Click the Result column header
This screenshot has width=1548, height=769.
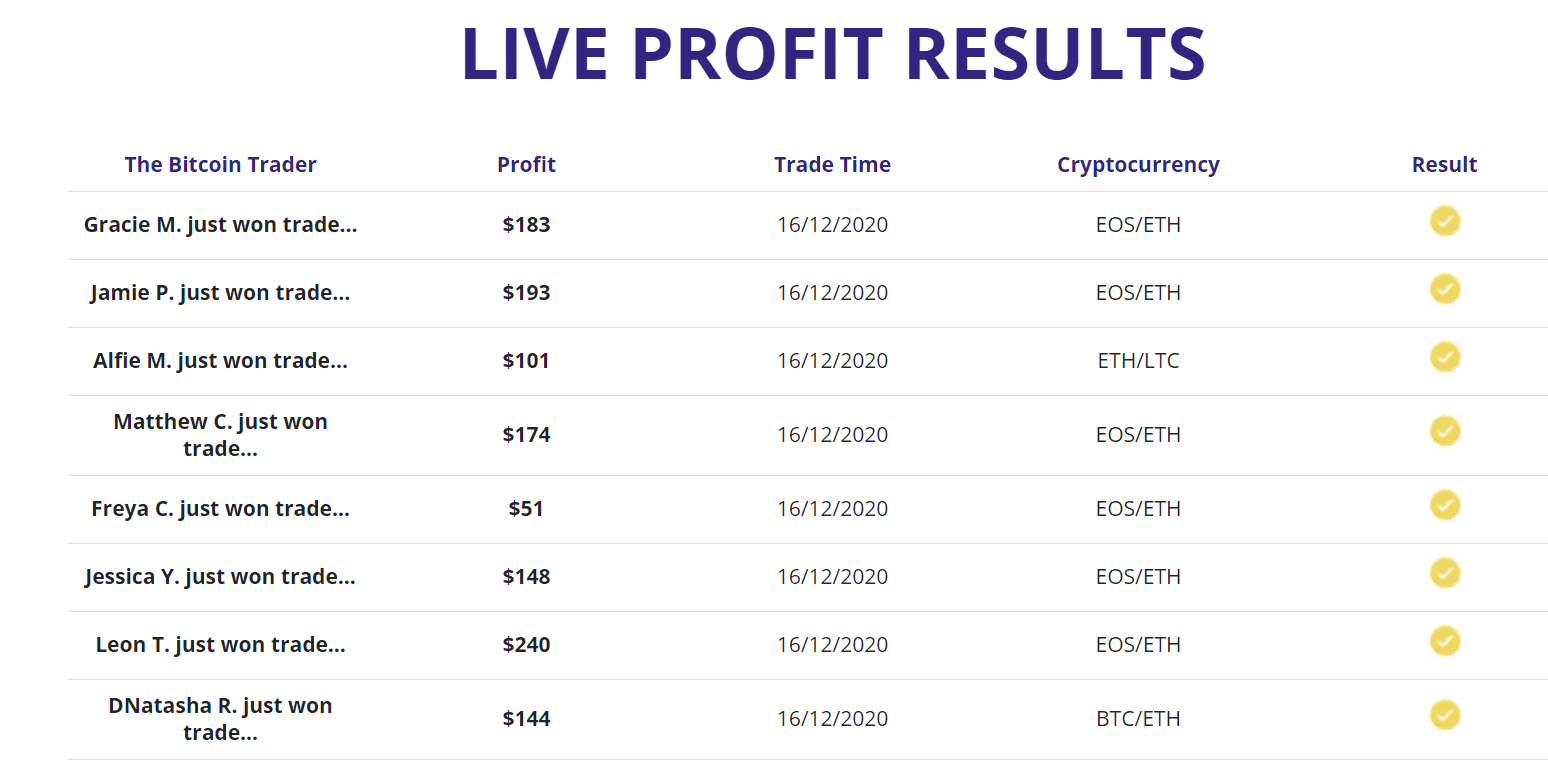click(x=1444, y=165)
